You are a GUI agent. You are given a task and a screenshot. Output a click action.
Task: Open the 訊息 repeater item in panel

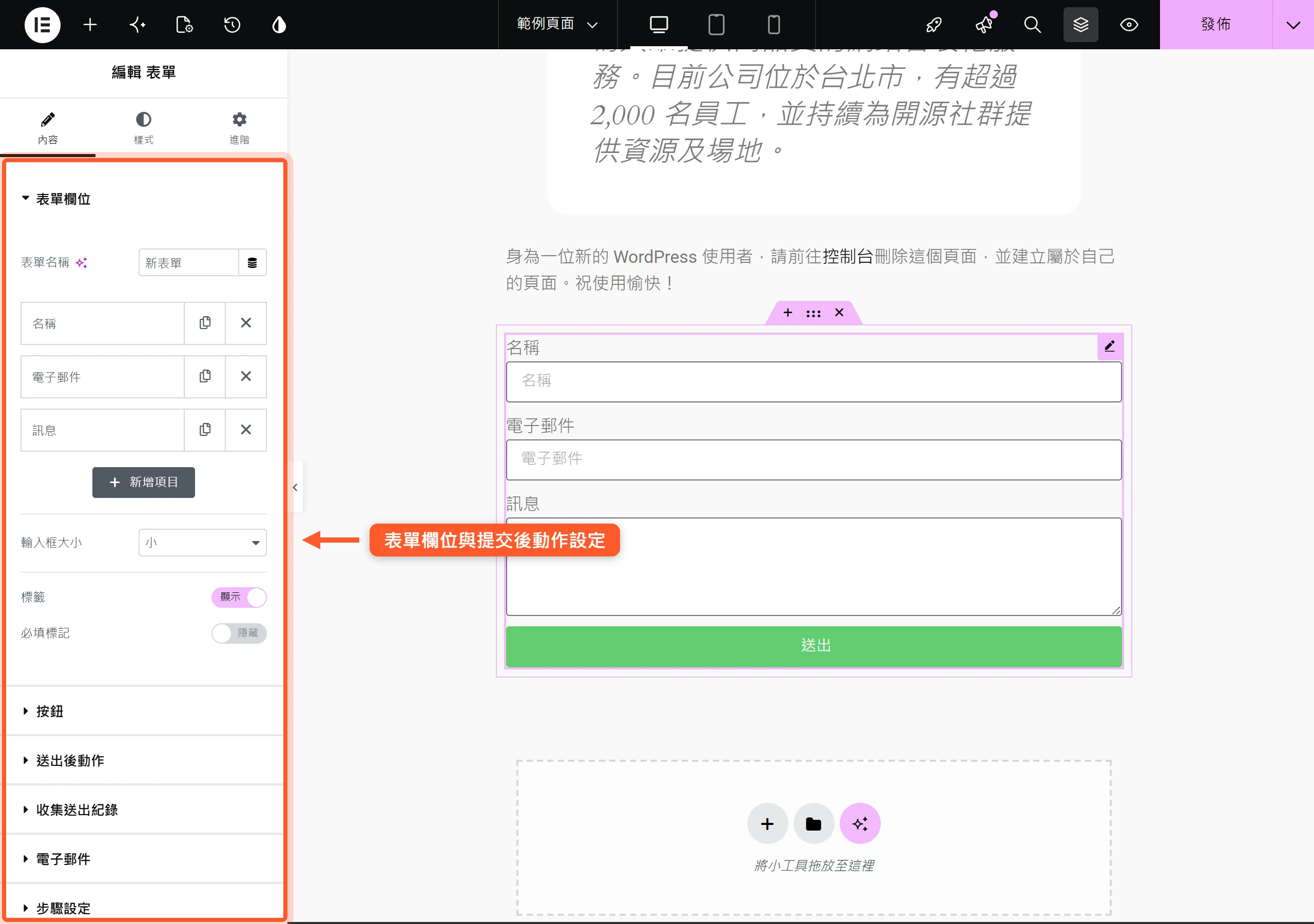103,429
